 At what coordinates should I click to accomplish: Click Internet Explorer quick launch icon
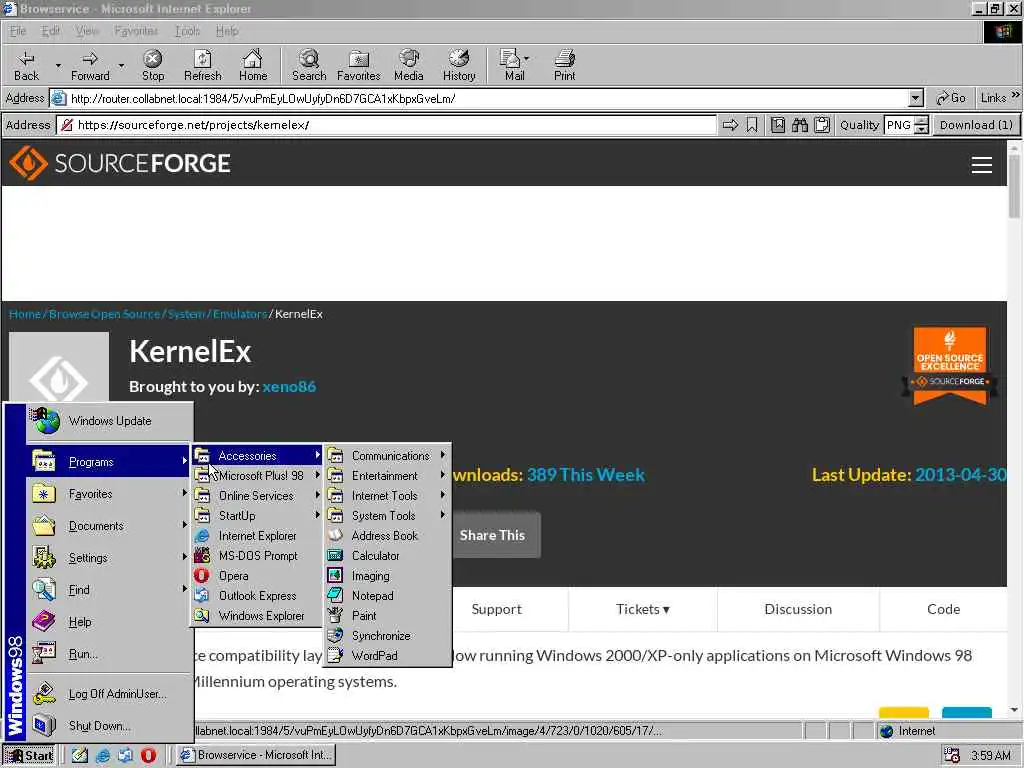103,755
